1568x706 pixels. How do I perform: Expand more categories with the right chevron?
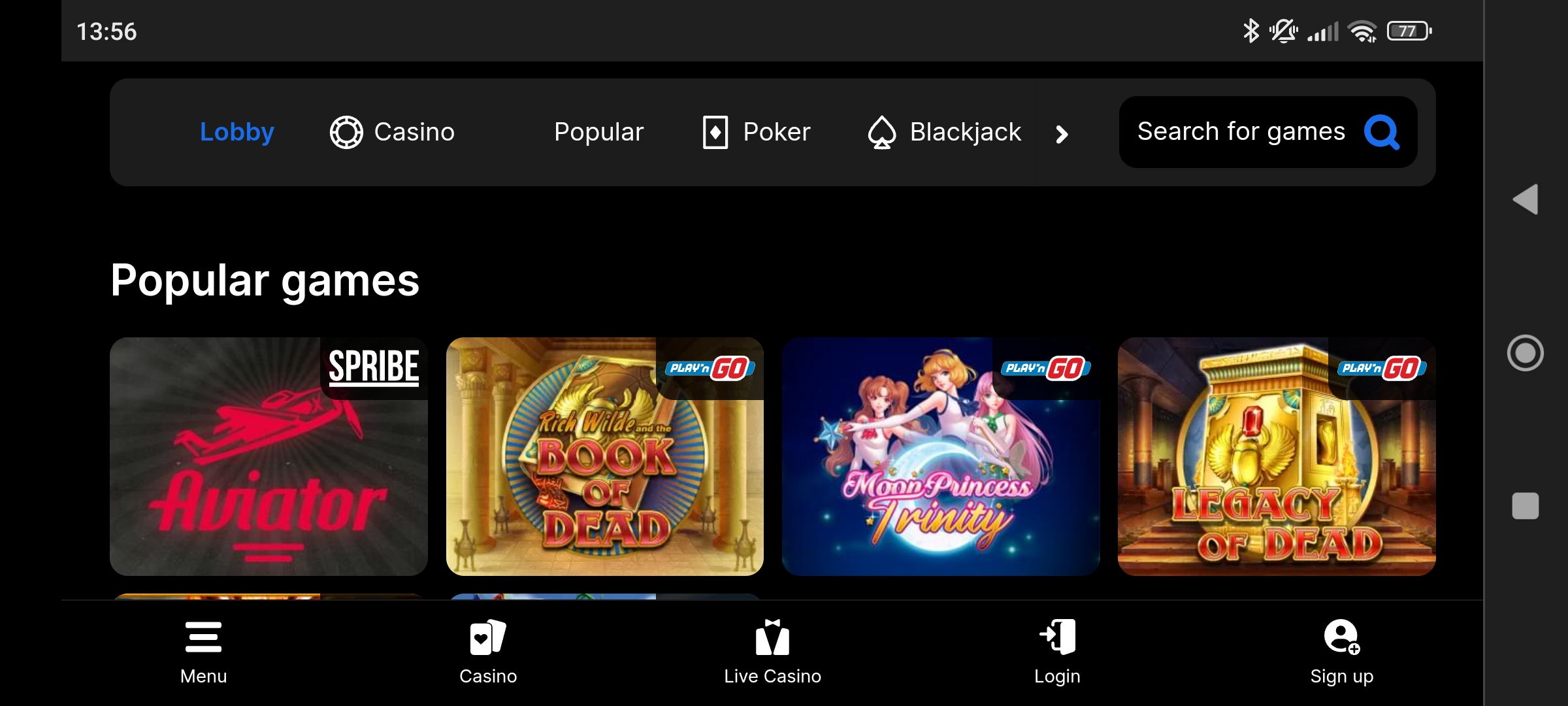coord(1062,134)
